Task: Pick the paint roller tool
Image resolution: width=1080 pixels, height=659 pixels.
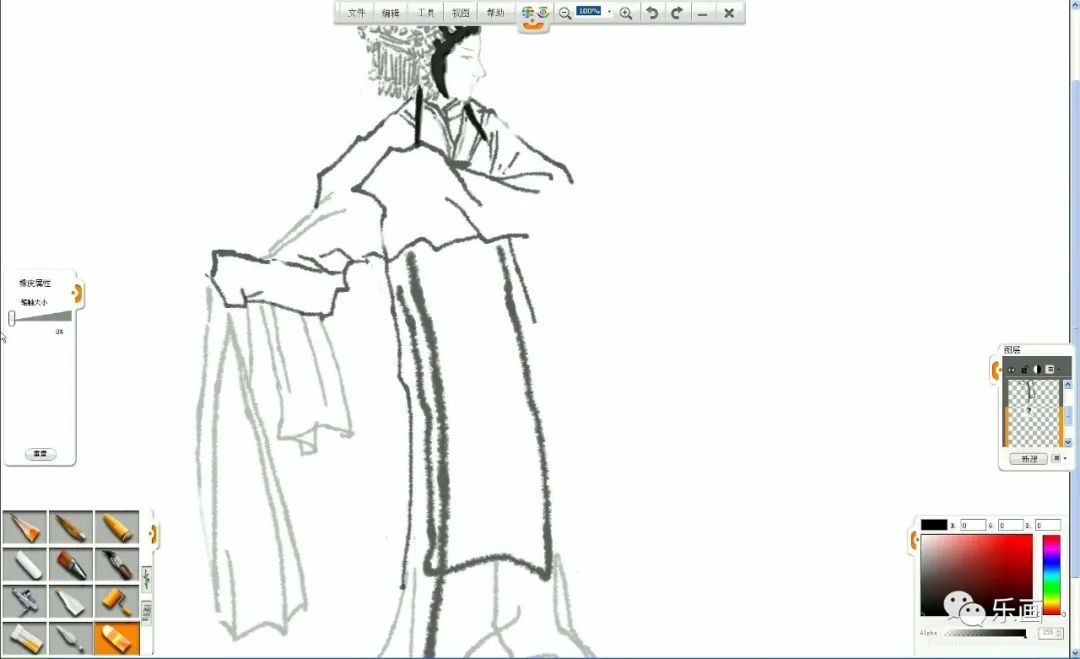Action: [117, 601]
